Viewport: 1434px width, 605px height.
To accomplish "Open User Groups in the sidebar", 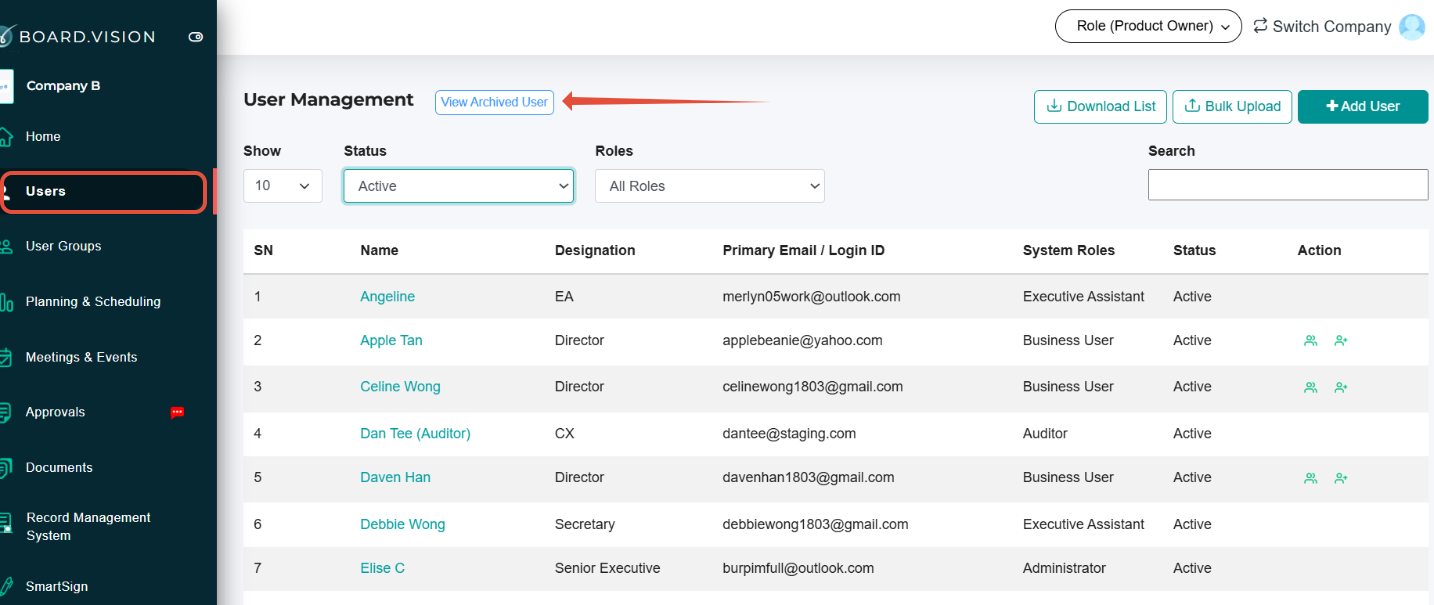I will tap(63, 246).
